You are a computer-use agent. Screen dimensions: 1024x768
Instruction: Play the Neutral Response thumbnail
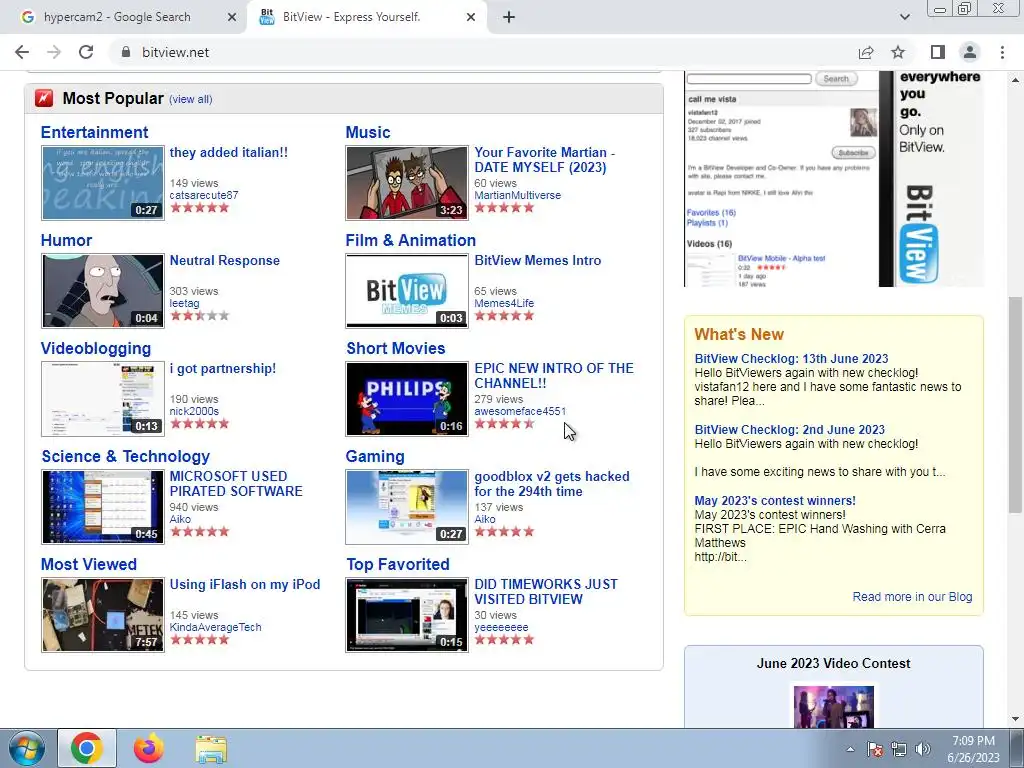point(103,291)
